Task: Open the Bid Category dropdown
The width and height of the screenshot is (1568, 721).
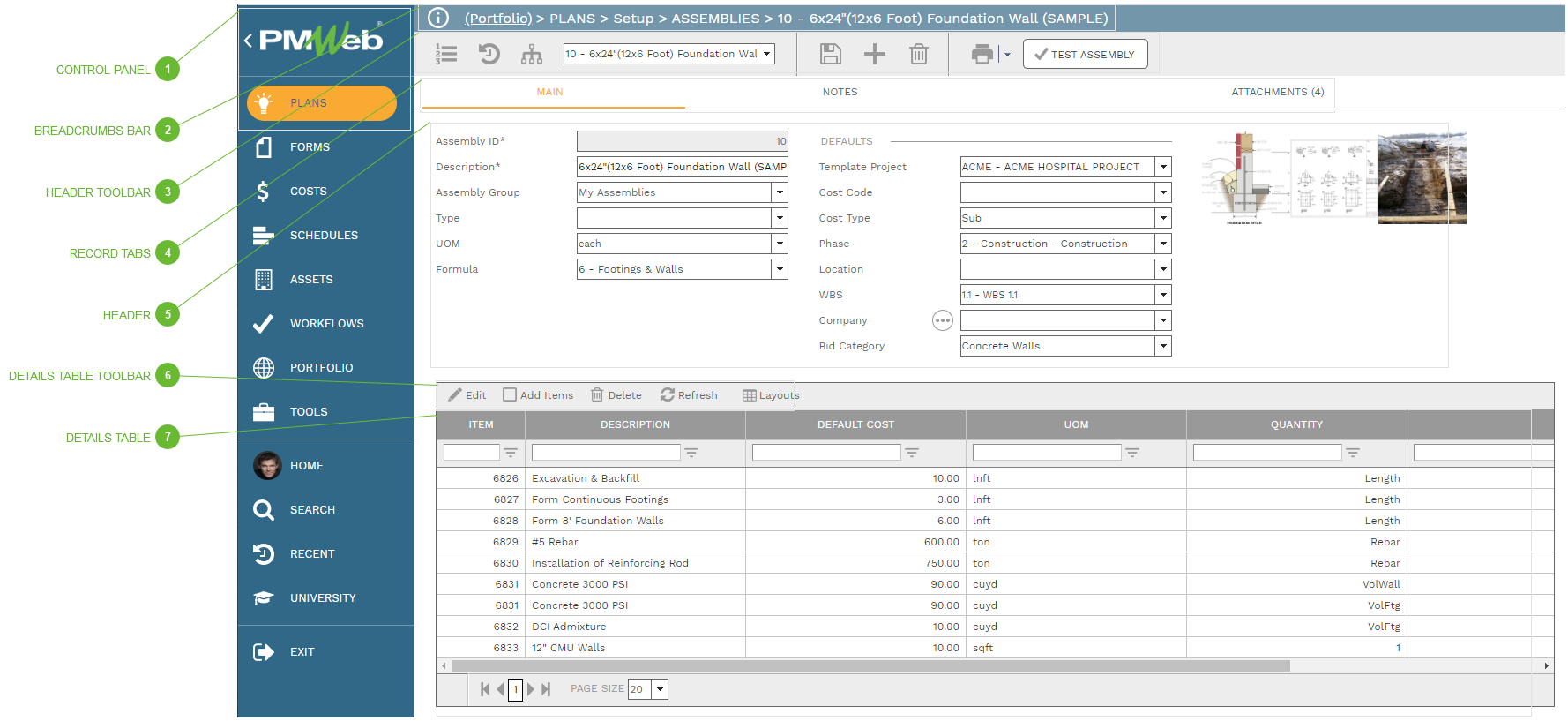Action: [1163, 346]
